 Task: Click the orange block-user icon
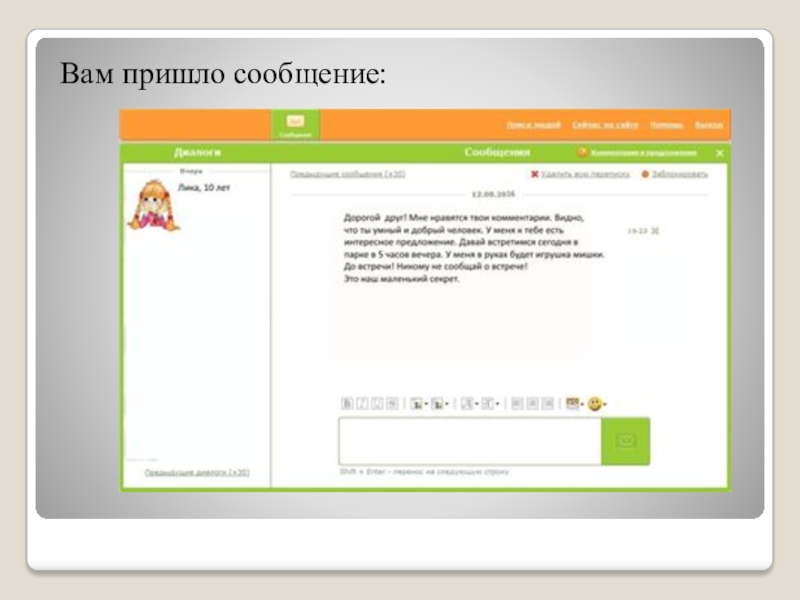pyautogui.click(x=645, y=174)
